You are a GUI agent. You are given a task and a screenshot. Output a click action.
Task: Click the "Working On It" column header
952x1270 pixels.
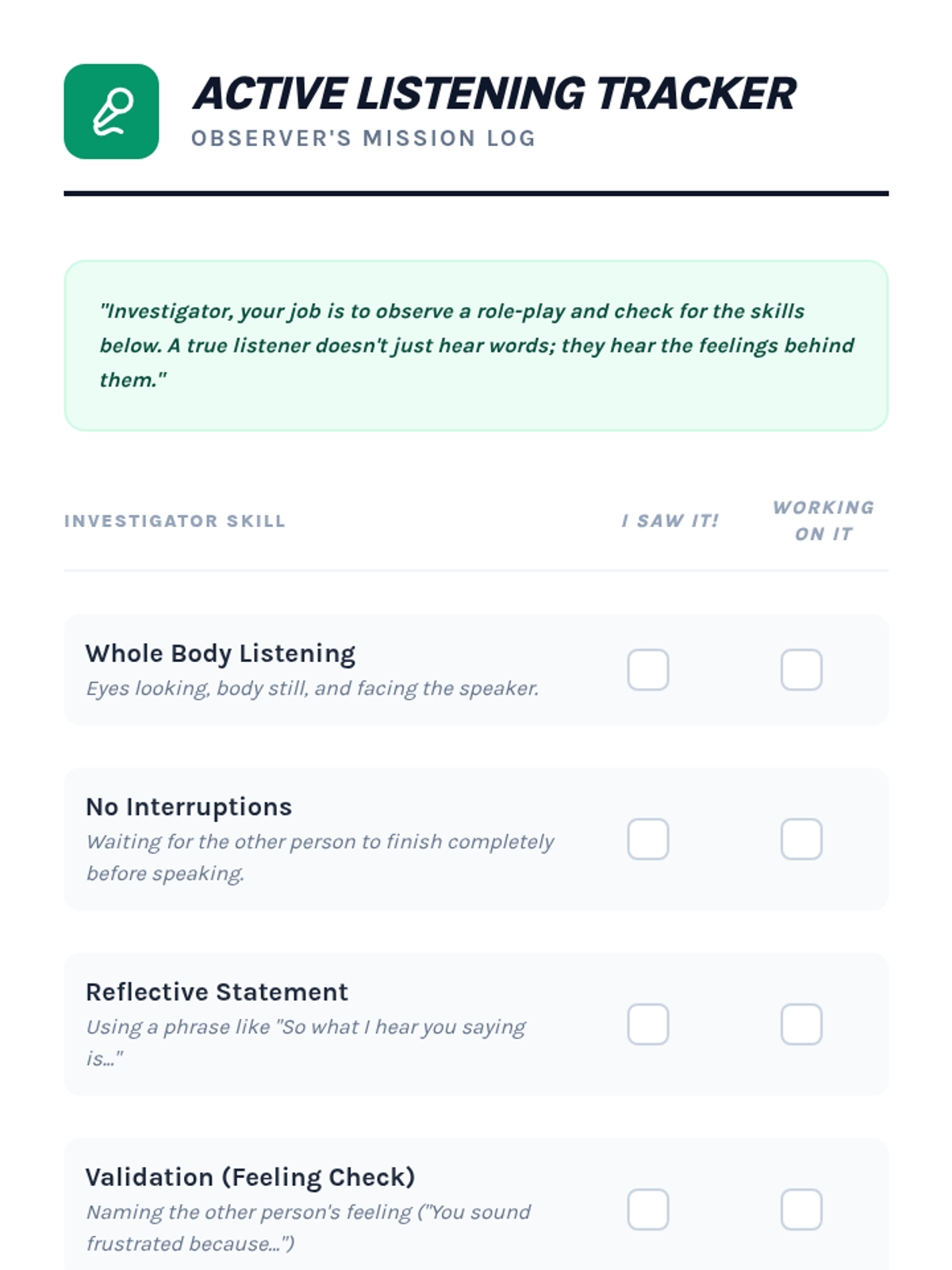click(823, 521)
